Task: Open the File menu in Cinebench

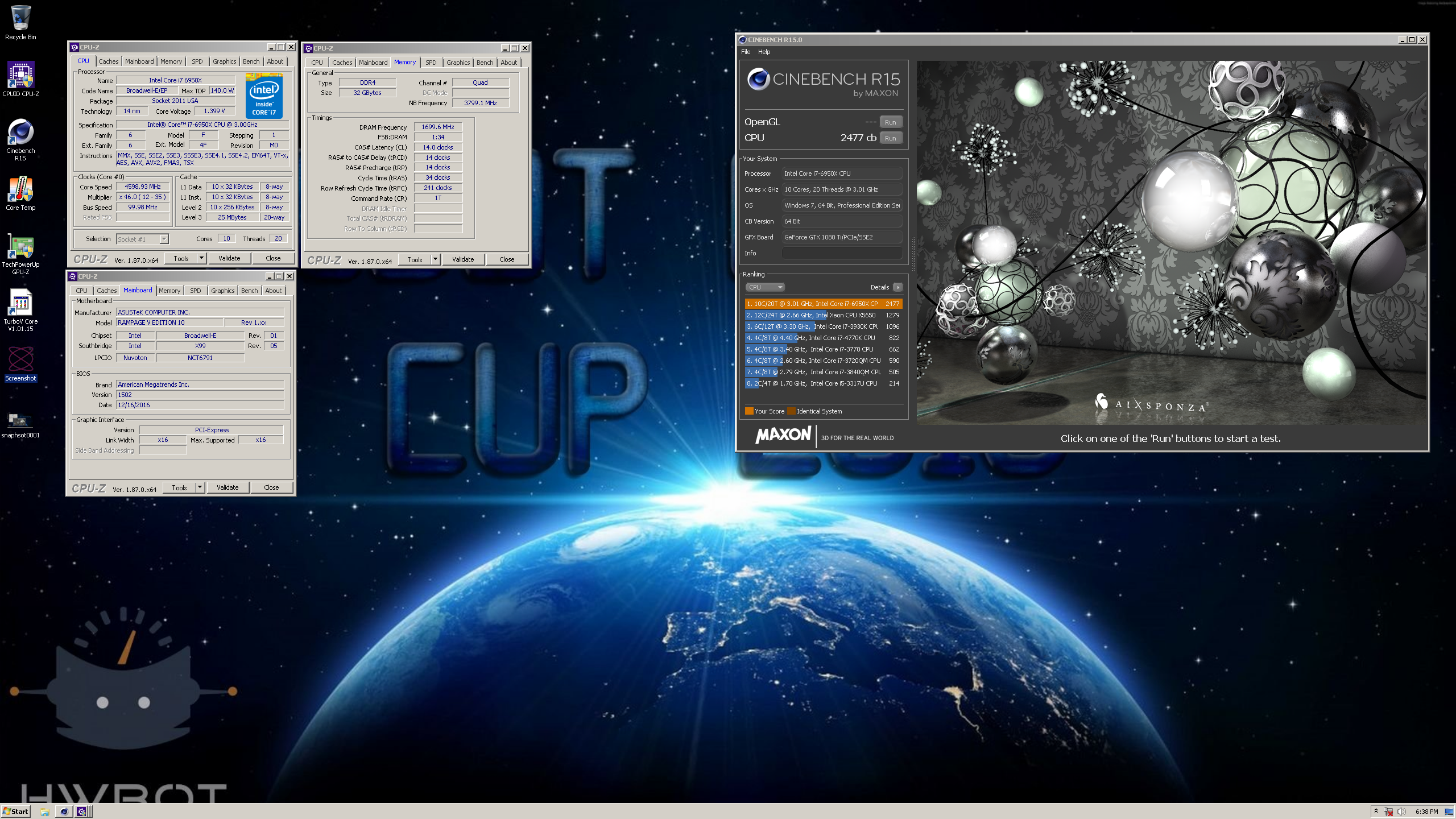Action: coord(746,52)
